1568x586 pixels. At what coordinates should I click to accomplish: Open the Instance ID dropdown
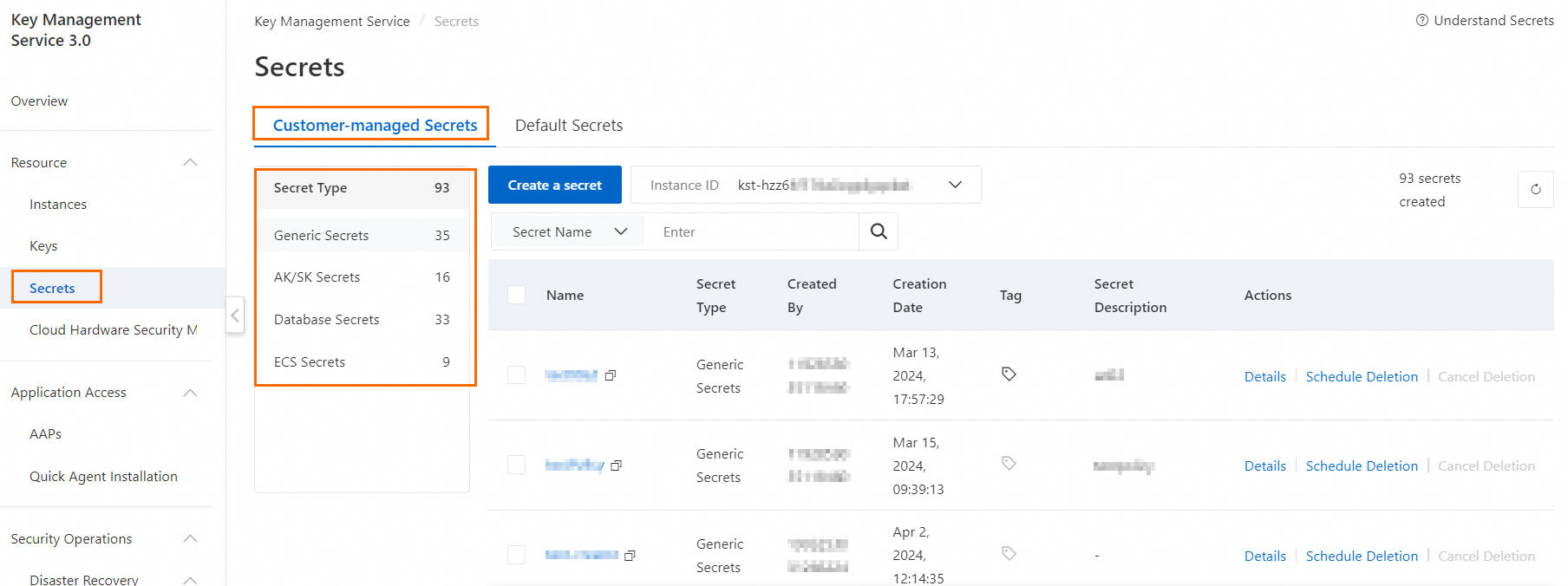955,185
